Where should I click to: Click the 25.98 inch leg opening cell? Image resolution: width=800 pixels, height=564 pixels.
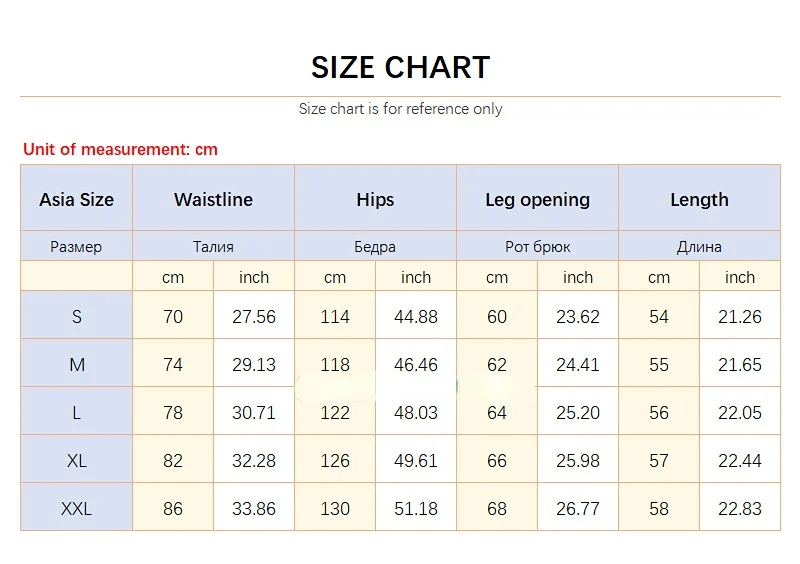point(578,461)
